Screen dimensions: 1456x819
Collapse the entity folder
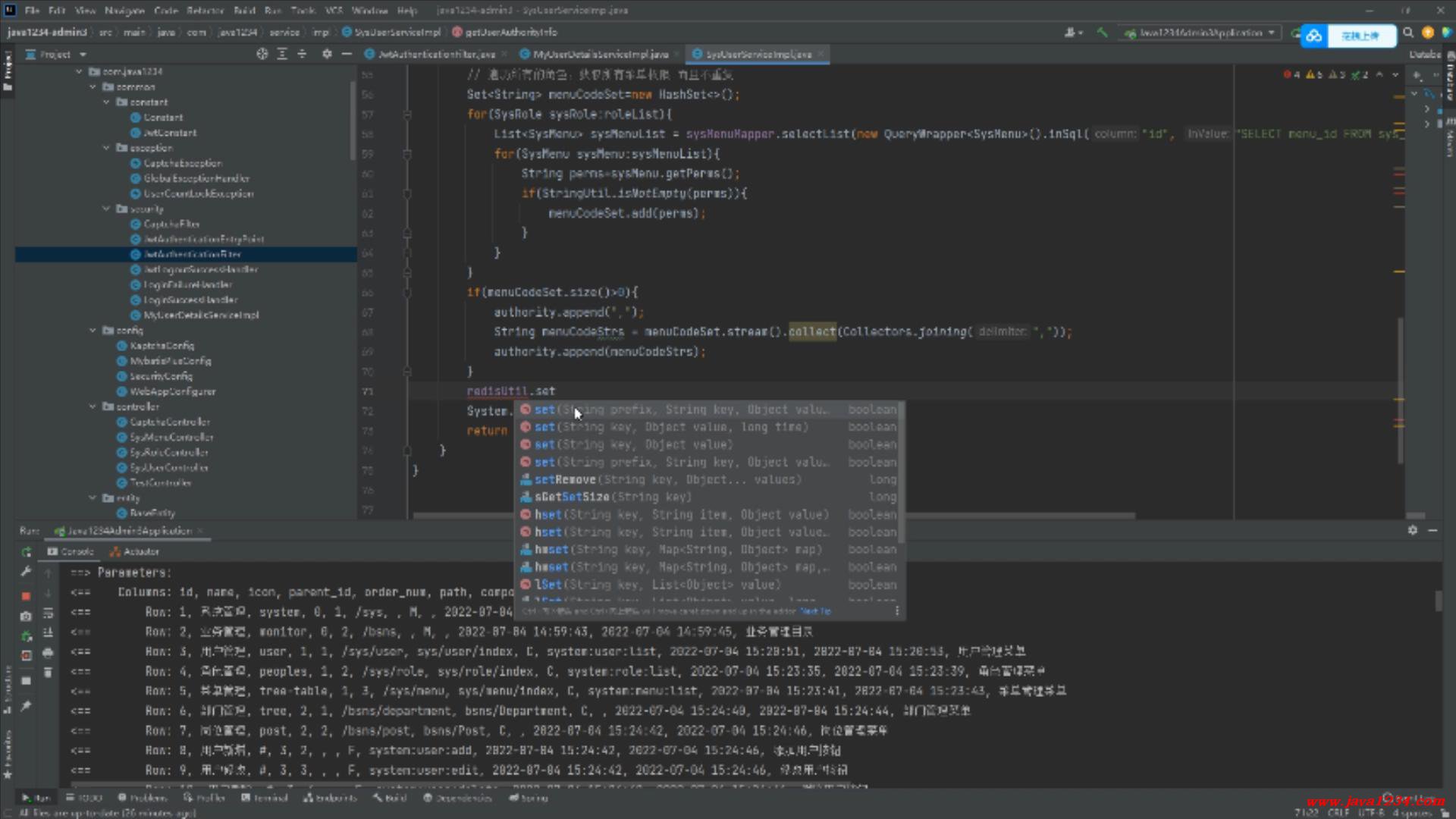(93, 498)
